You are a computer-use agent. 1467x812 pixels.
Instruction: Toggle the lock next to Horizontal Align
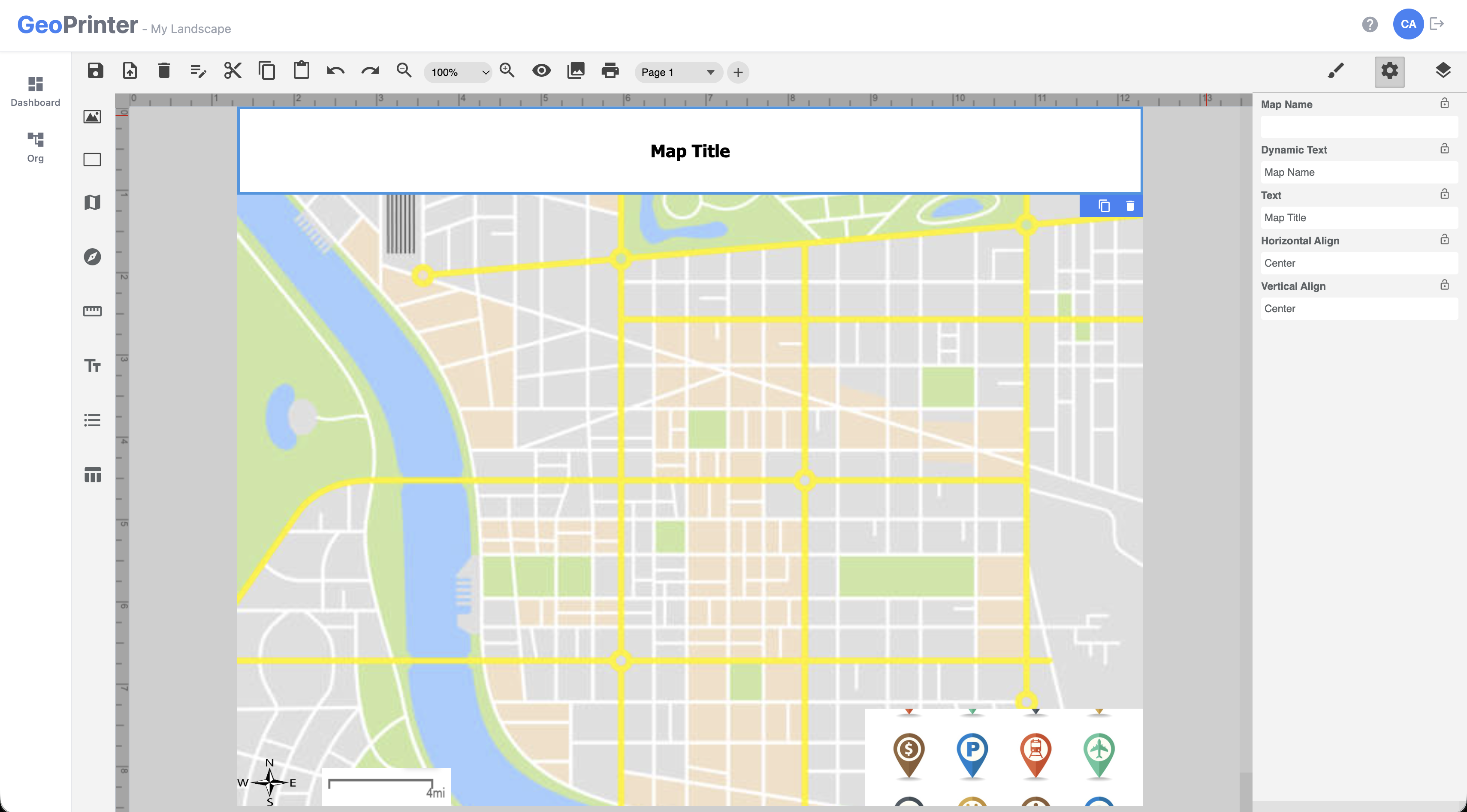click(1445, 240)
